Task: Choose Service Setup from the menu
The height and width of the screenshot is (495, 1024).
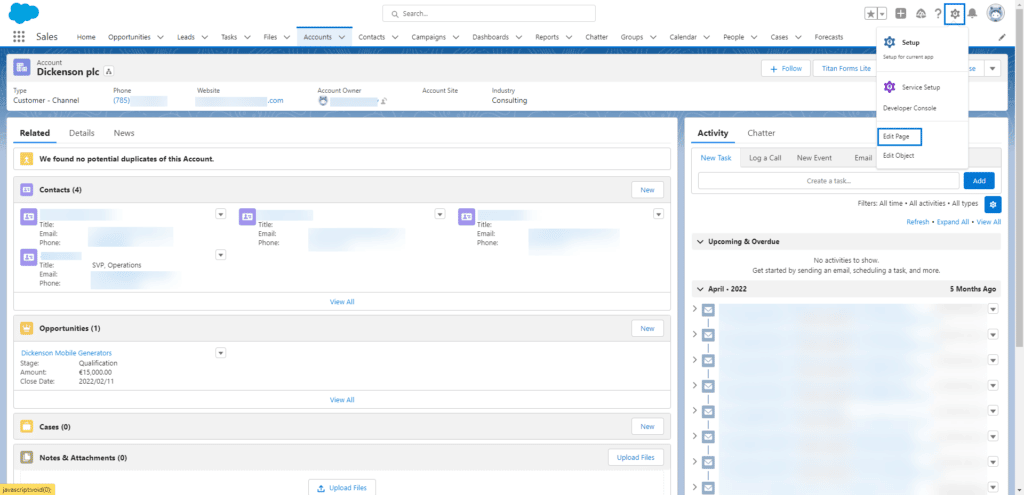Action: point(921,87)
